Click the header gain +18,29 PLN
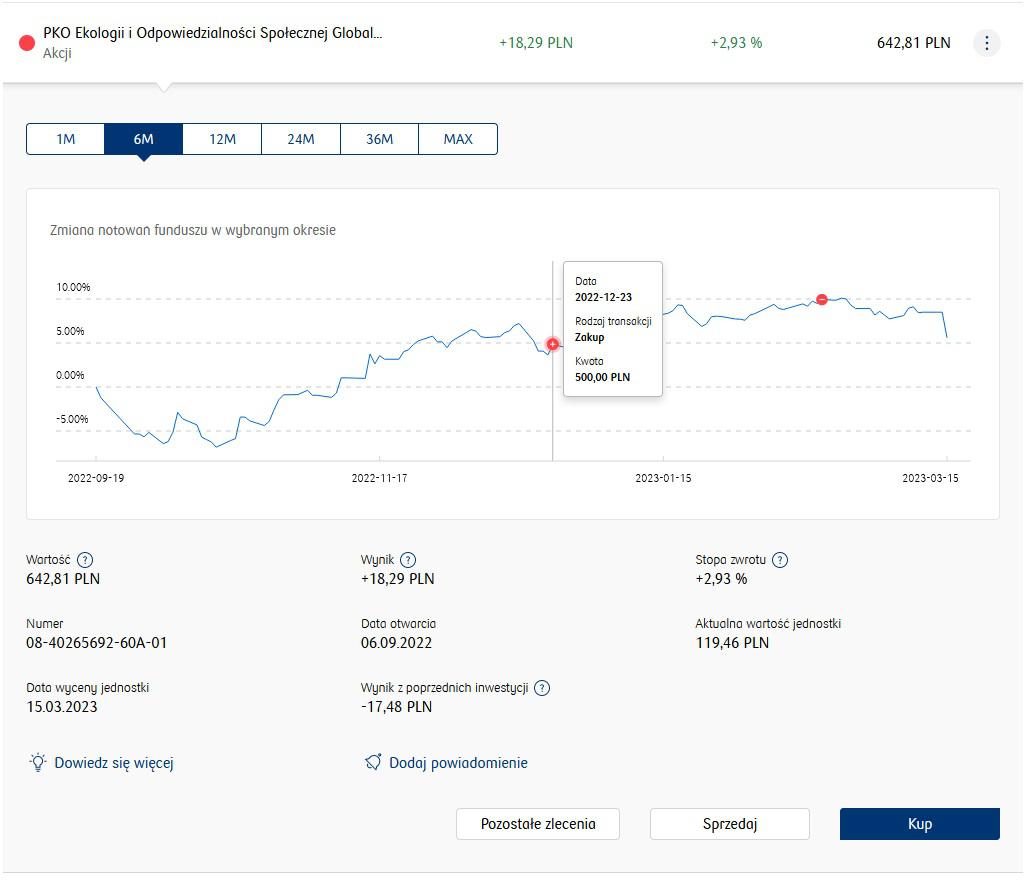The width and height of the screenshot is (1027, 885). (536, 43)
